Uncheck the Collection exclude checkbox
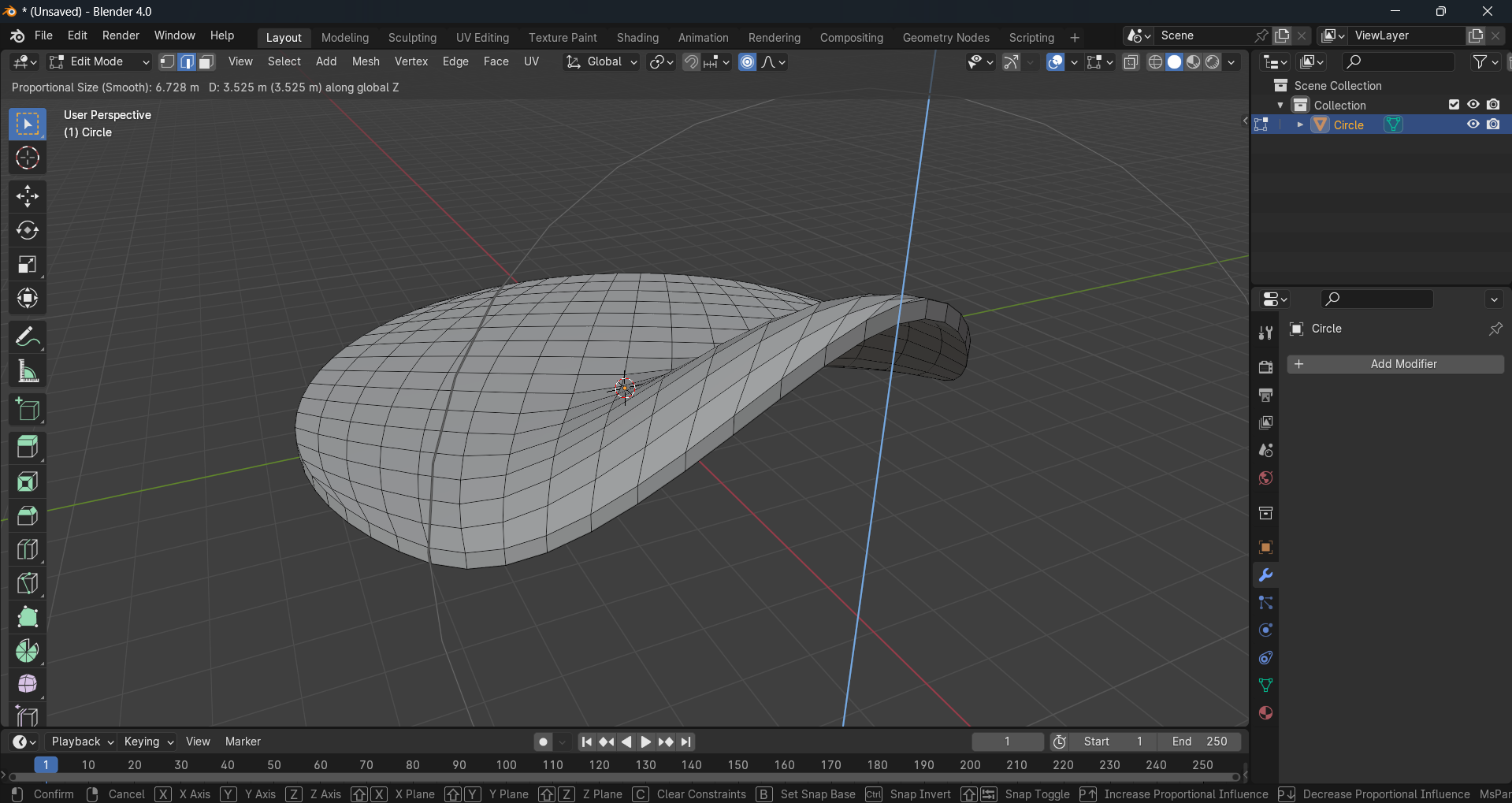The height and width of the screenshot is (803, 1512). (x=1454, y=105)
